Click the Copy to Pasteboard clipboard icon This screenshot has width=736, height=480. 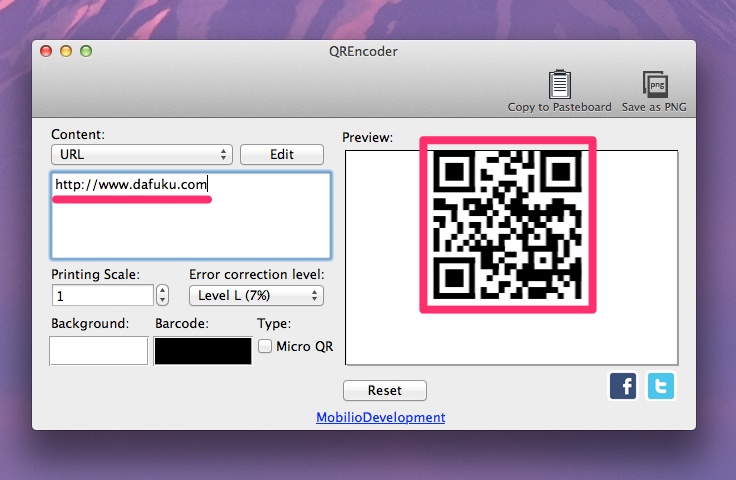(560, 84)
